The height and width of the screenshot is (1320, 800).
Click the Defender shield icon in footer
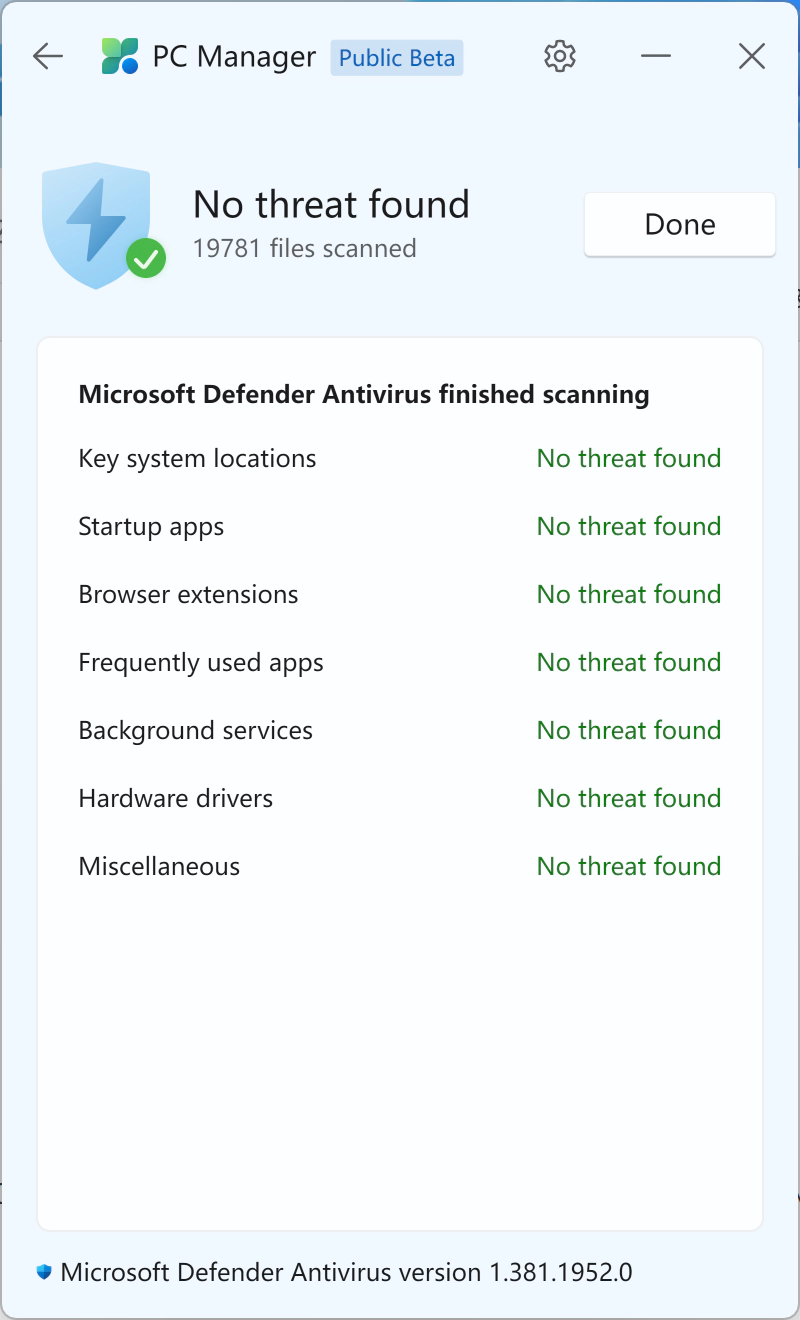[44, 1273]
